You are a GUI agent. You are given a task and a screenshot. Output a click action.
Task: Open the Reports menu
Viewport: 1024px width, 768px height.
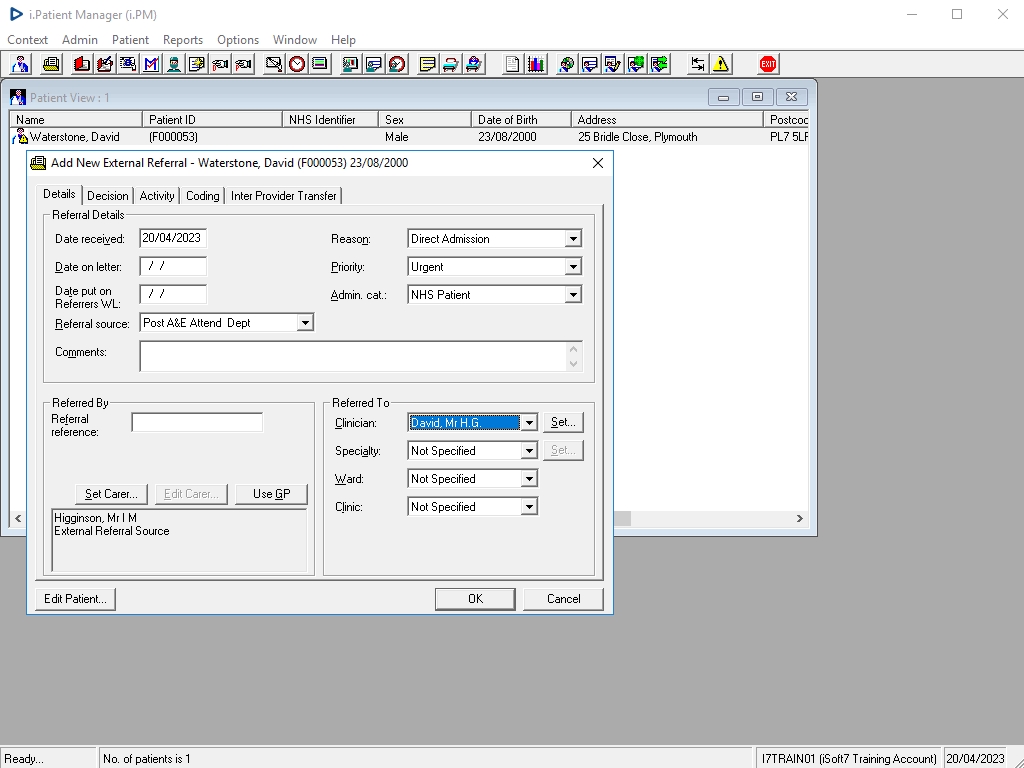point(183,40)
